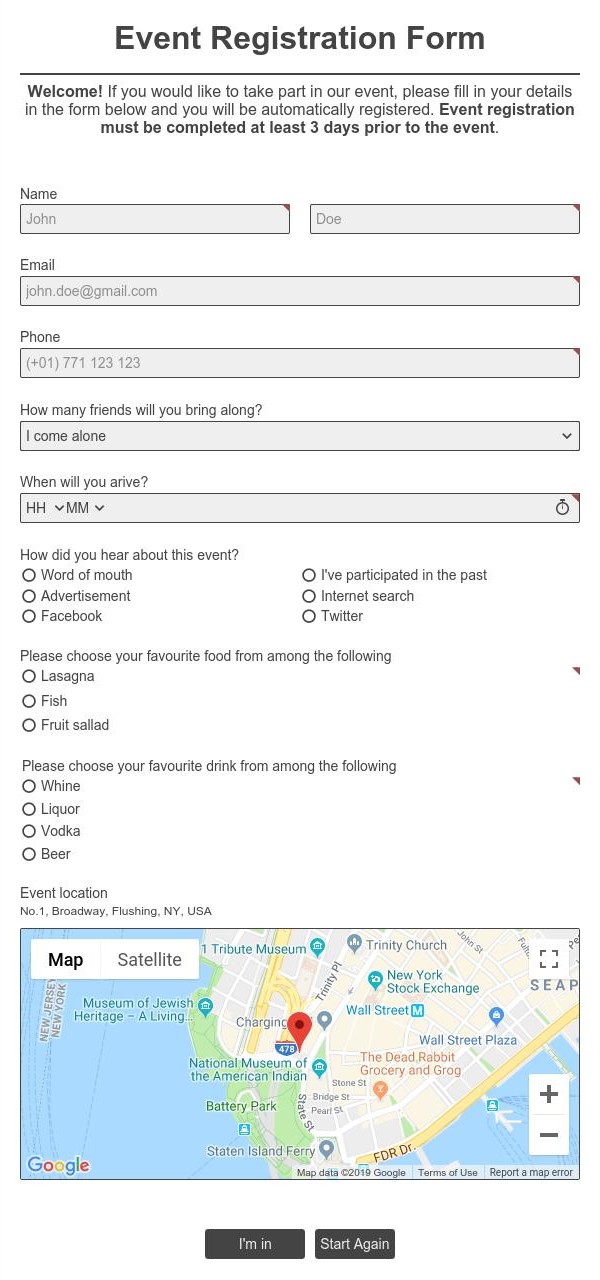Submit the form with I'm in

pyautogui.click(x=254, y=1244)
